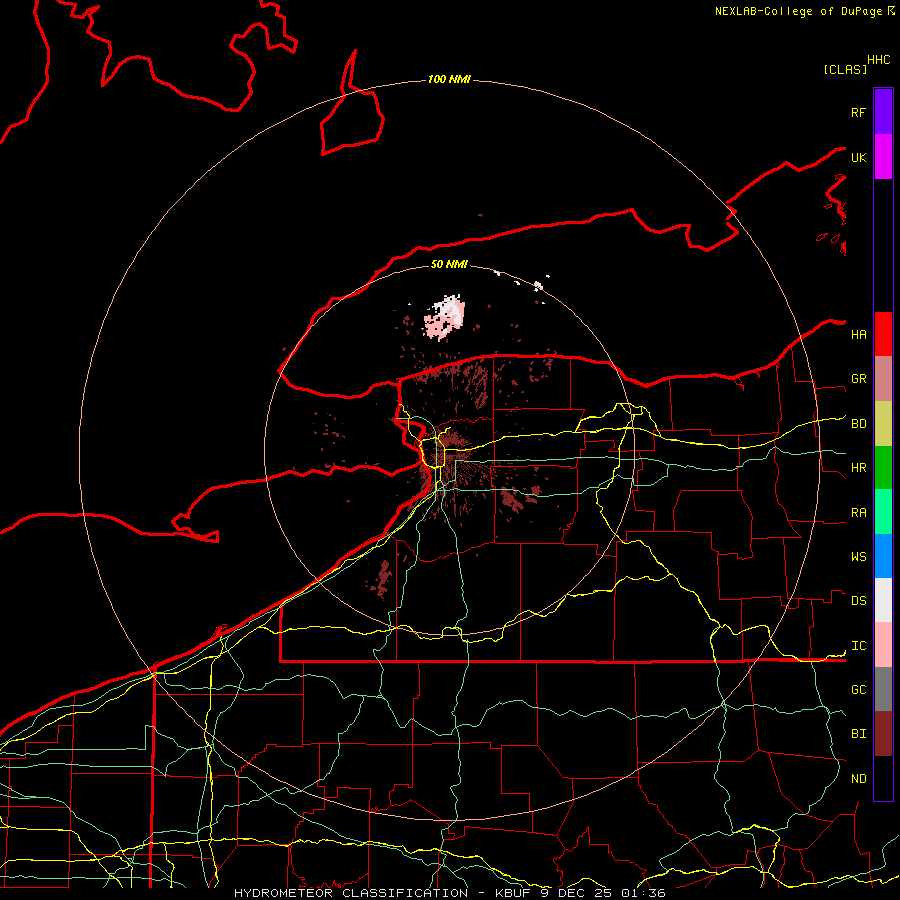Click the IC pink legend block
This screenshot has width=900, height=900.
[883, 645]
